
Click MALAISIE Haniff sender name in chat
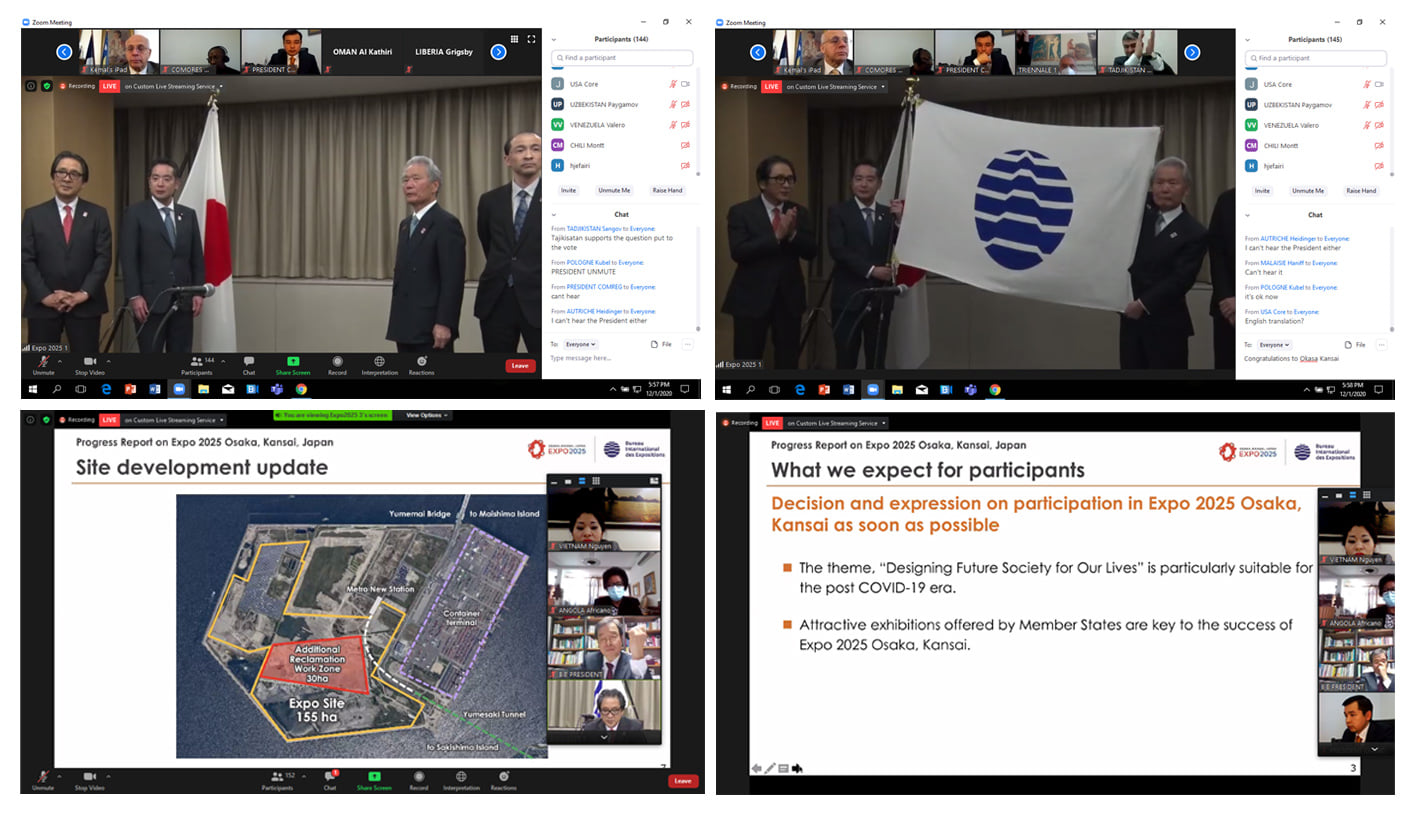point(1281,263)
